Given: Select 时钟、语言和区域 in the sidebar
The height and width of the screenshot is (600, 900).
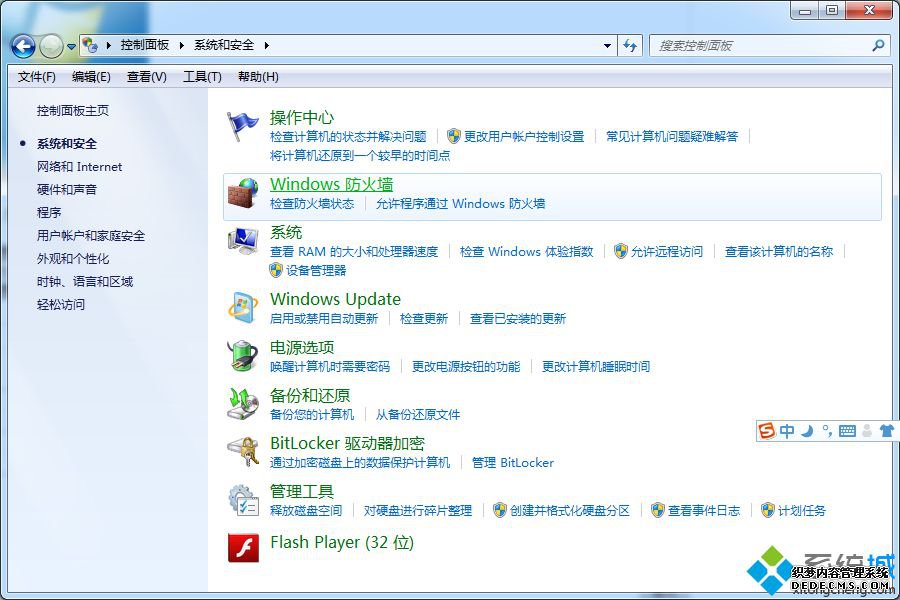Looking at the screenshot, I should click(85, 281).
